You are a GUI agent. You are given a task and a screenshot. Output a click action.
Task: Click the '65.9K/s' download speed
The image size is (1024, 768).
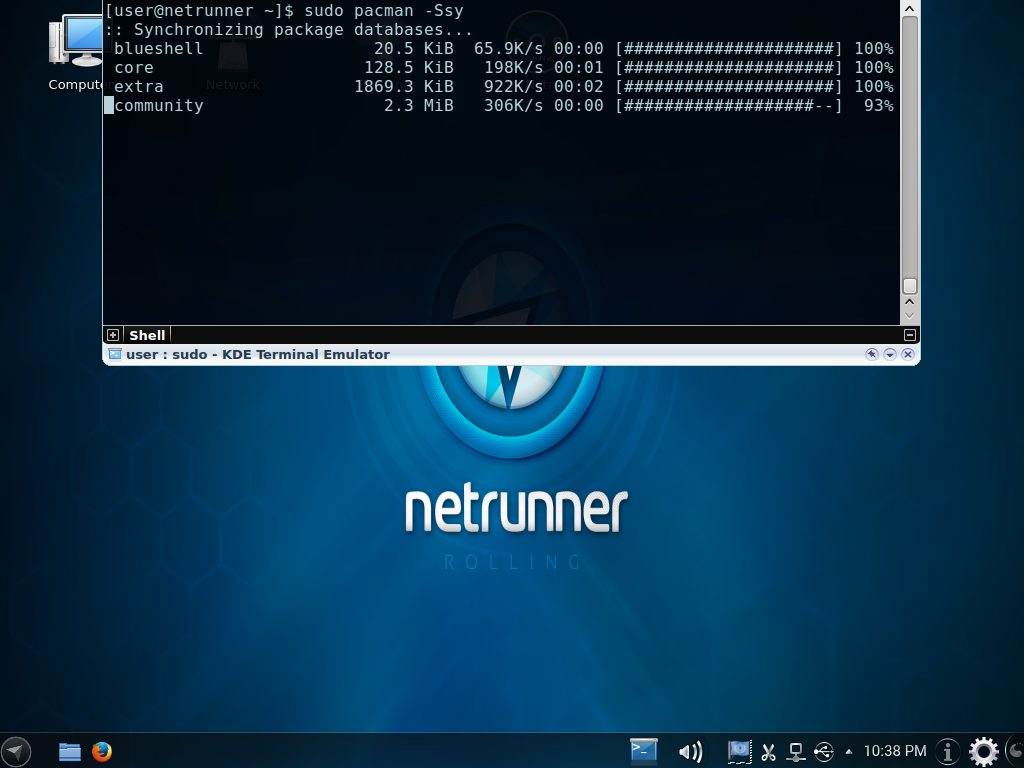click(x=508, y=48)
